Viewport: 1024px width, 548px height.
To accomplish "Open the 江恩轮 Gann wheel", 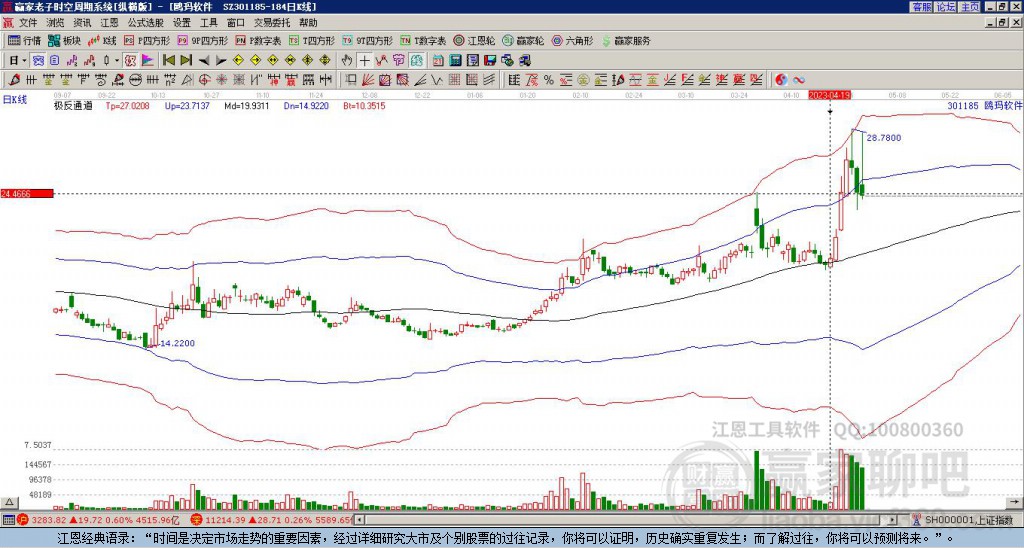I will click(475, 40).
